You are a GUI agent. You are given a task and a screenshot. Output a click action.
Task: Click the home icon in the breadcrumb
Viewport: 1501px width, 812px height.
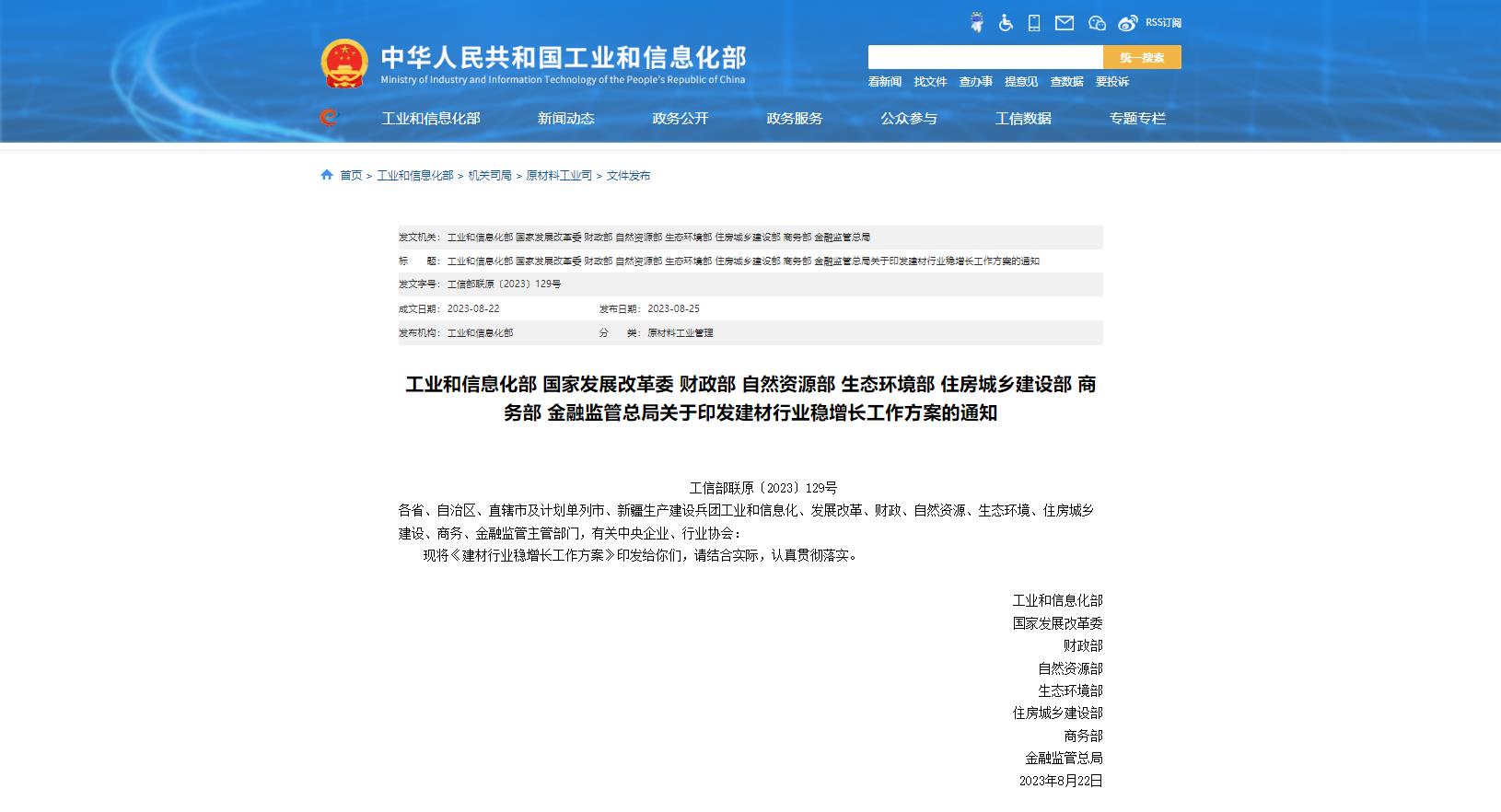(x=326, y=175)
